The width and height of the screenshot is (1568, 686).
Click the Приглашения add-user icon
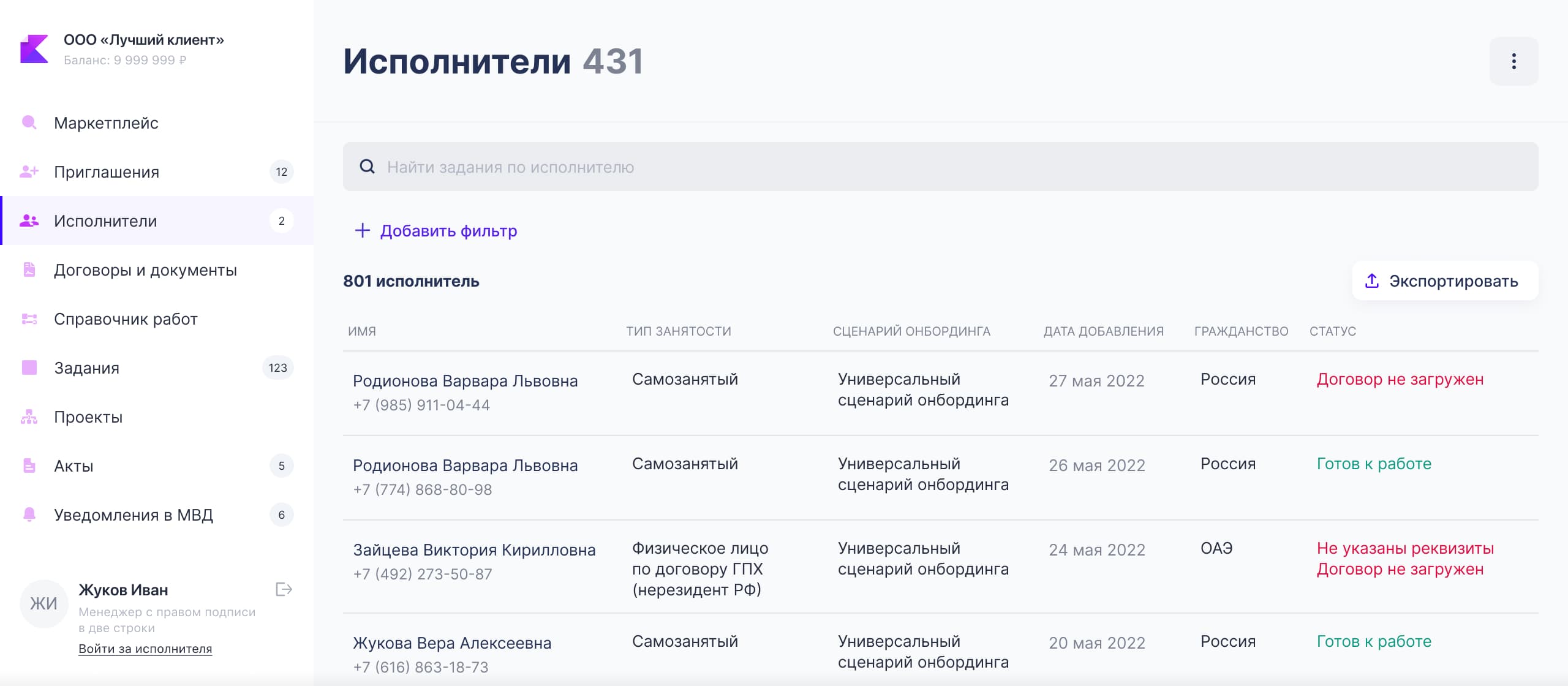[29, 171]
